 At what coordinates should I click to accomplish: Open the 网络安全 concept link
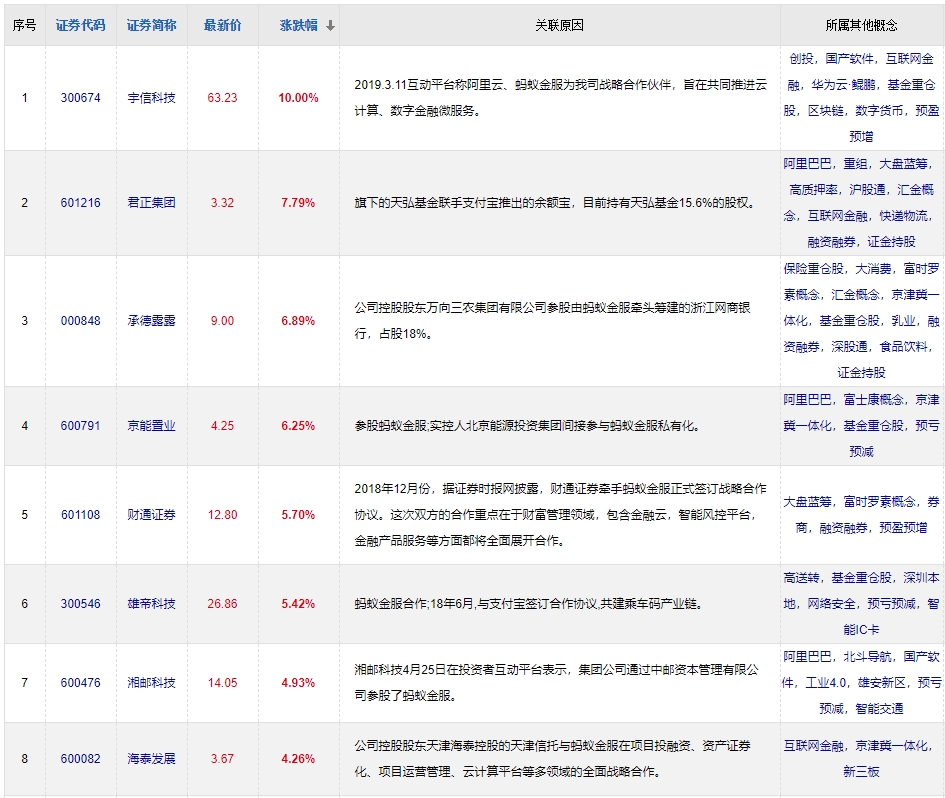(x=831, y=603)
